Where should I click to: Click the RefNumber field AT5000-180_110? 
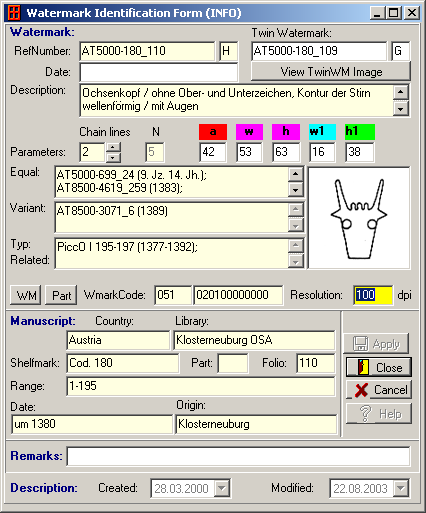(x=147, y=51)
